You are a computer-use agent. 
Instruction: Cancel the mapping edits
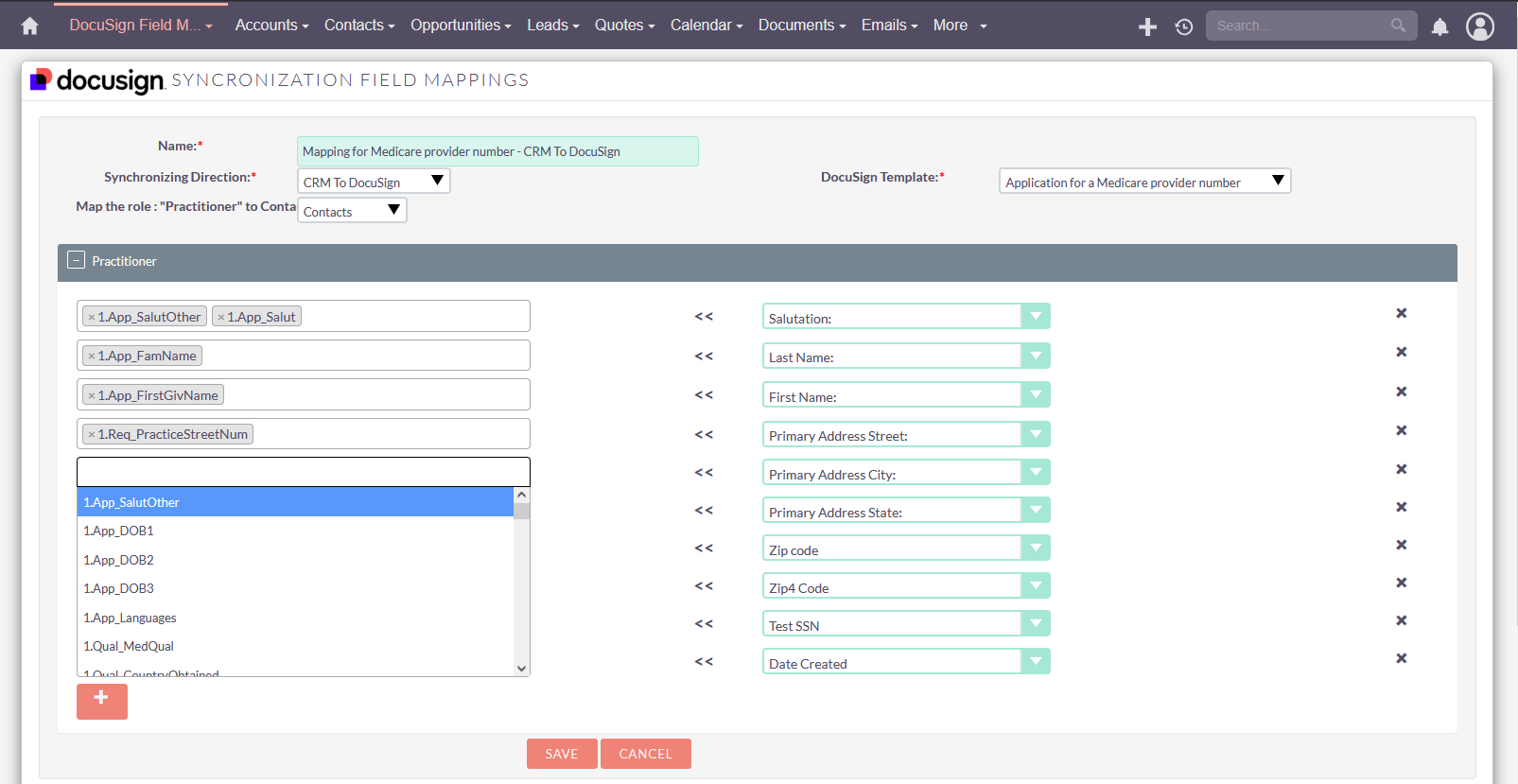pos(645,754)
